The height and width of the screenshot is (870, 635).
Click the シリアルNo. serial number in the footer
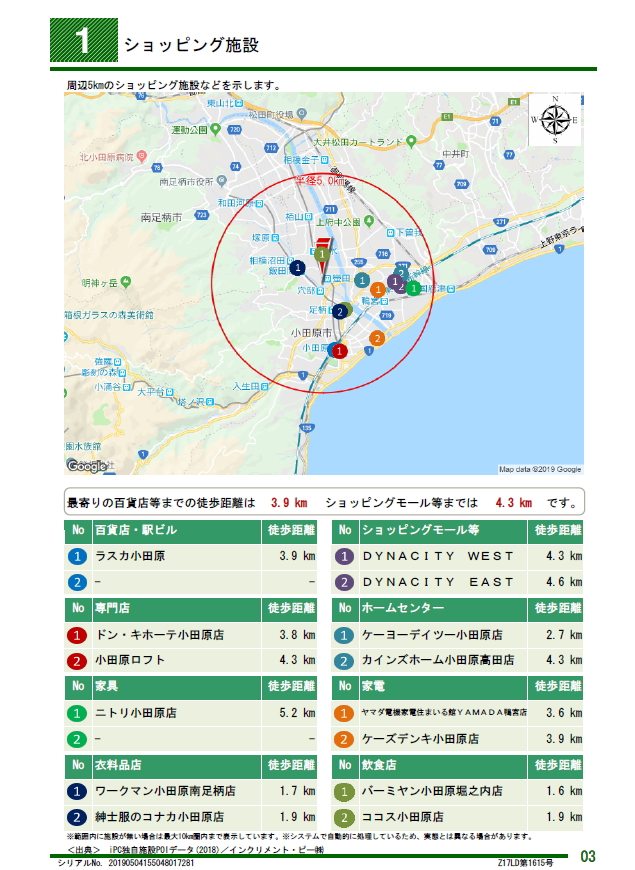[x=126, y=863]
